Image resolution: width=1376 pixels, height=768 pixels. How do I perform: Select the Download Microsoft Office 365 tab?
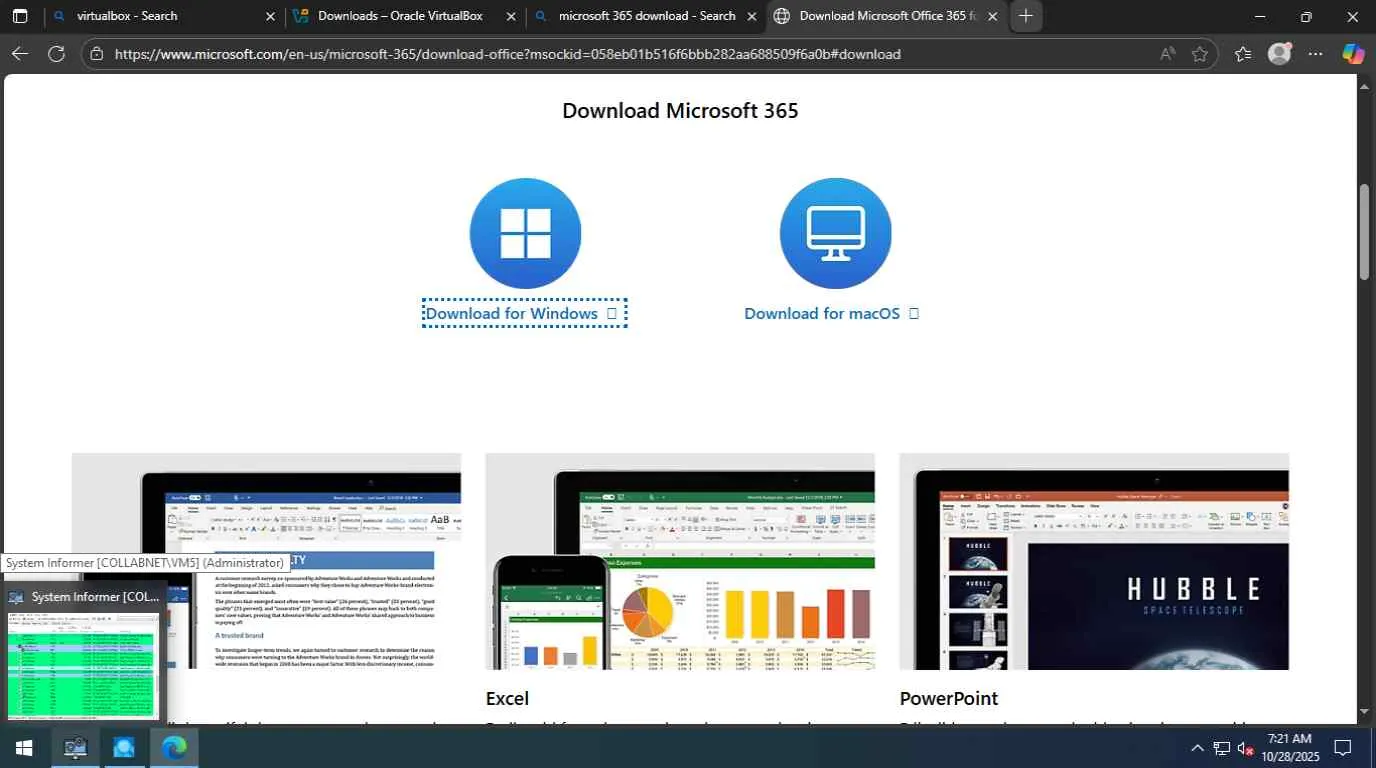pos(887,16)
